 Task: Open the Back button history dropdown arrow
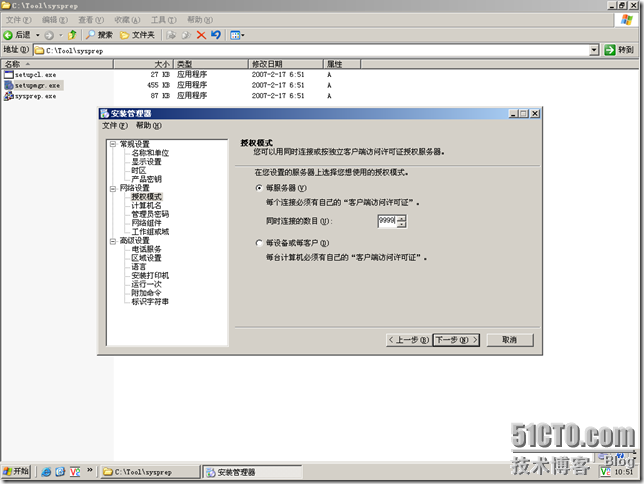[x=37, y=35]
